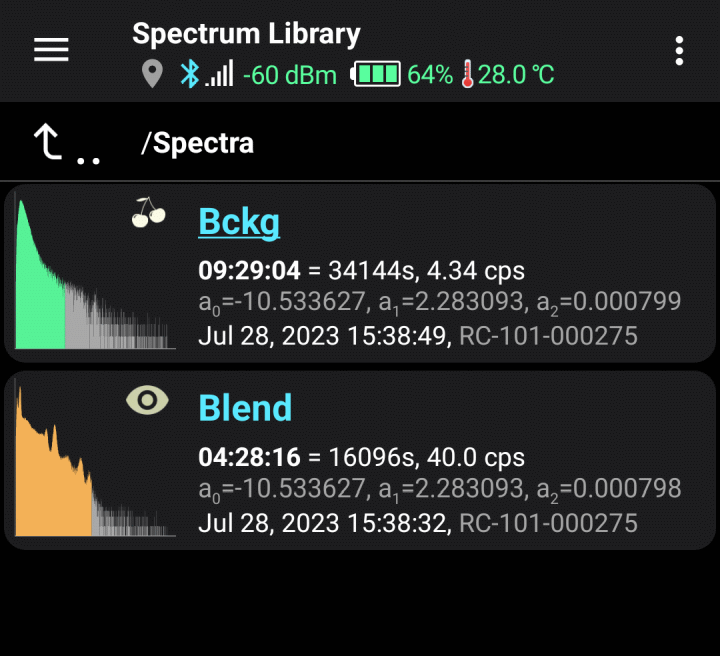Select Bckg calibration coefficients line
Viewport: 720px width, 656px height.
tap(439, 303)
